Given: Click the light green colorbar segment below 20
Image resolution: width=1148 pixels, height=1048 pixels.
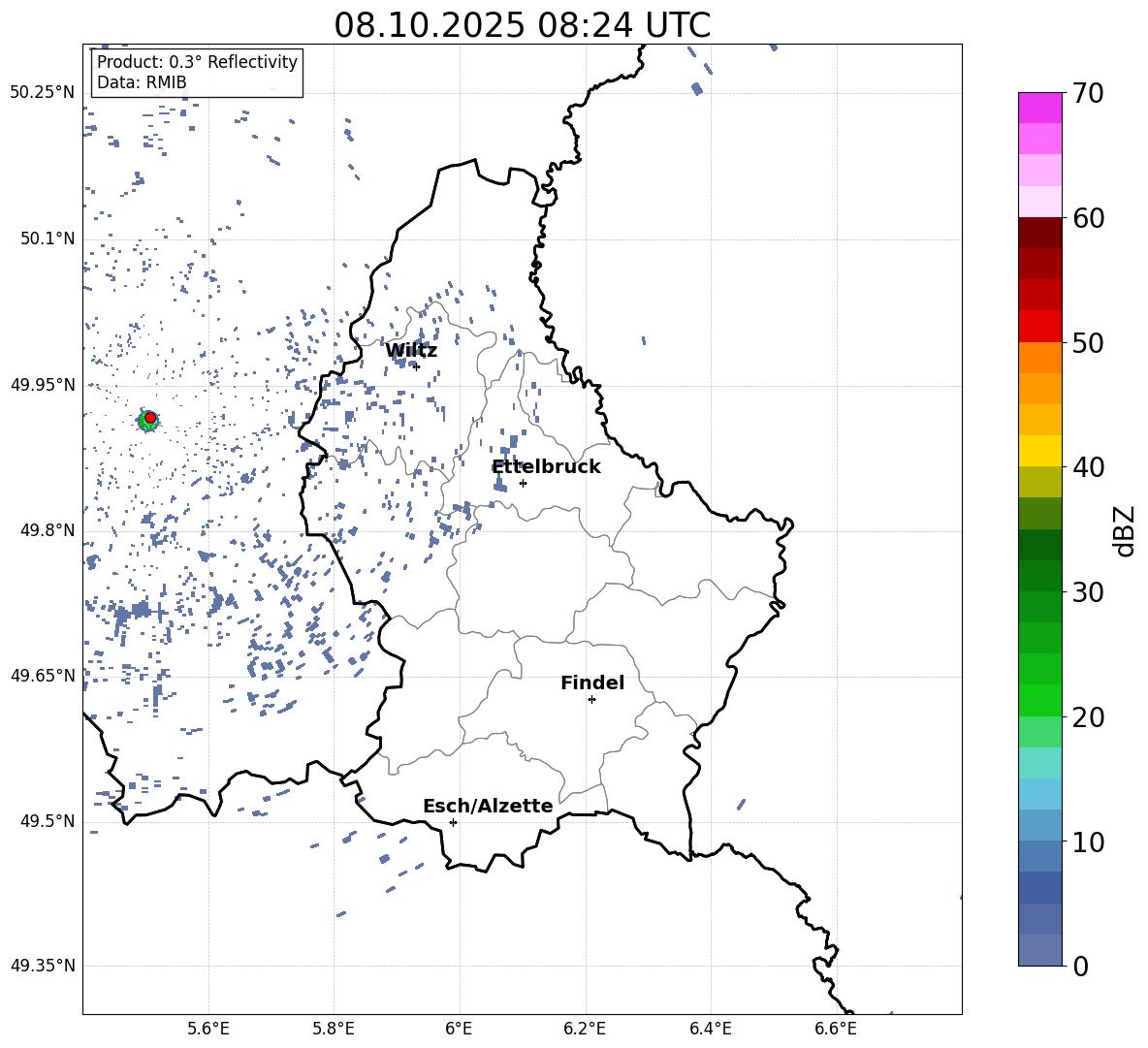Looking at the screenshot, I should pos(1039,732).
